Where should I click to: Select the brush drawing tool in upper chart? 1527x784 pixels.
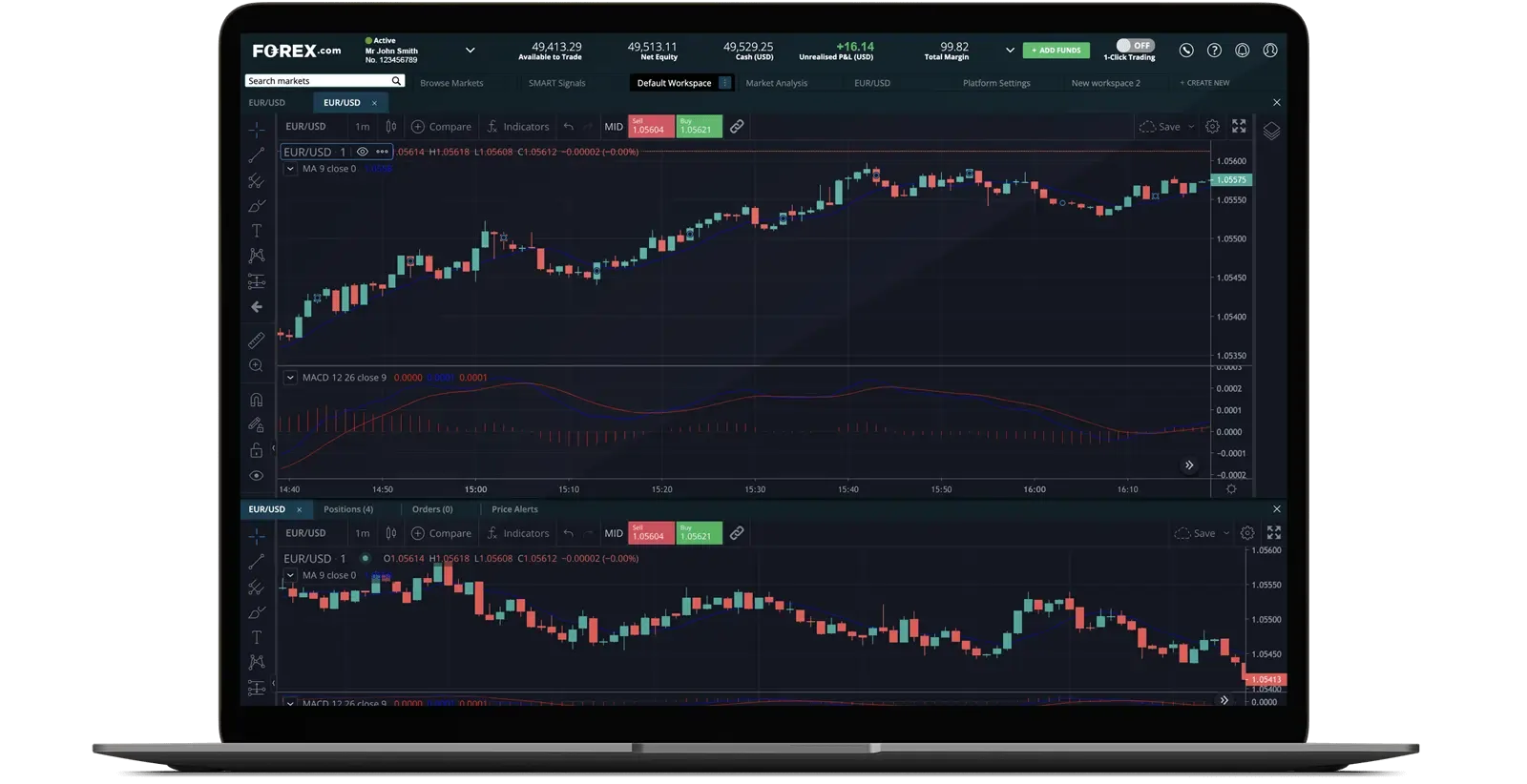[256, 205]
